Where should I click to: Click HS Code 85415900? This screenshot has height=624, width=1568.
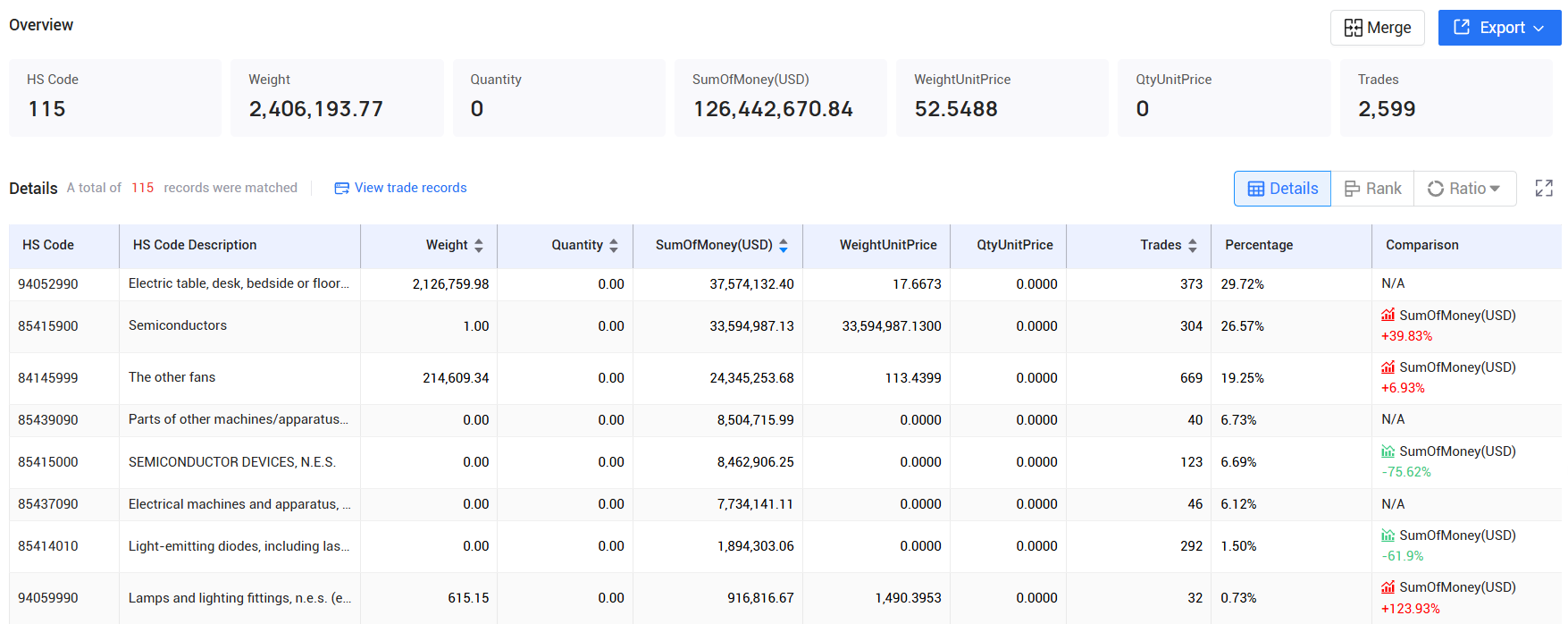pos(48,326)
